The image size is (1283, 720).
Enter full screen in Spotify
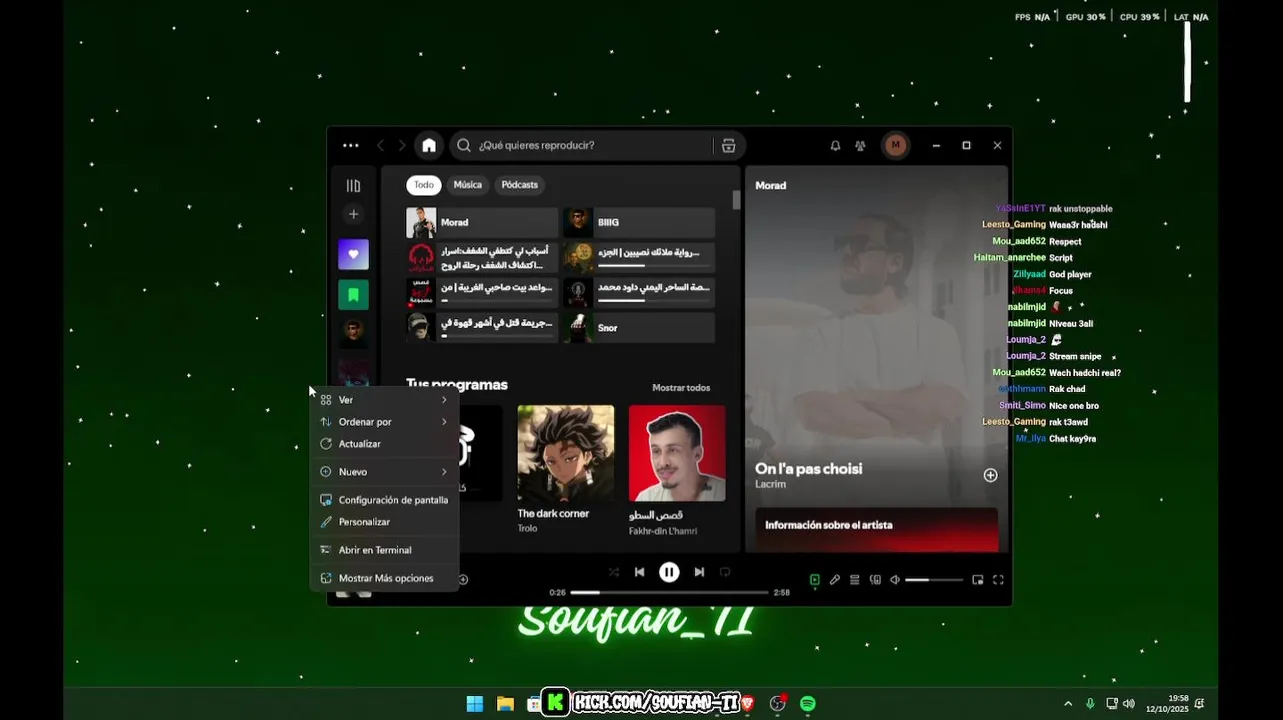(998, 580)
